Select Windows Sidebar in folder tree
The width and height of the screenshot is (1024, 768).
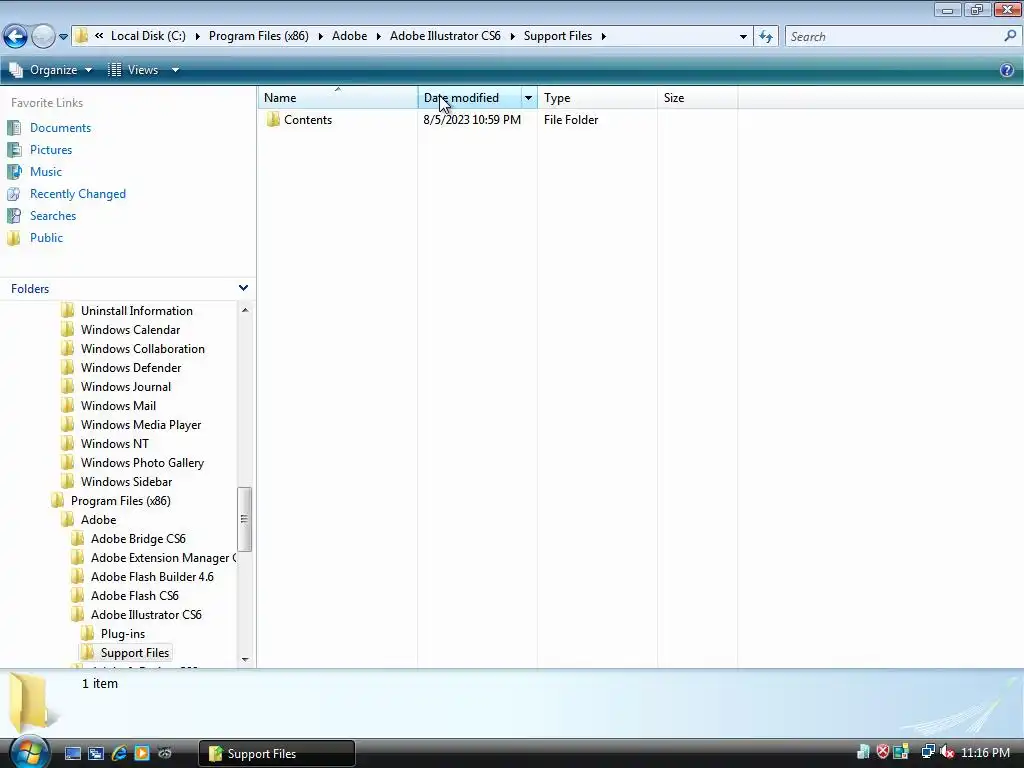point(126,481)
